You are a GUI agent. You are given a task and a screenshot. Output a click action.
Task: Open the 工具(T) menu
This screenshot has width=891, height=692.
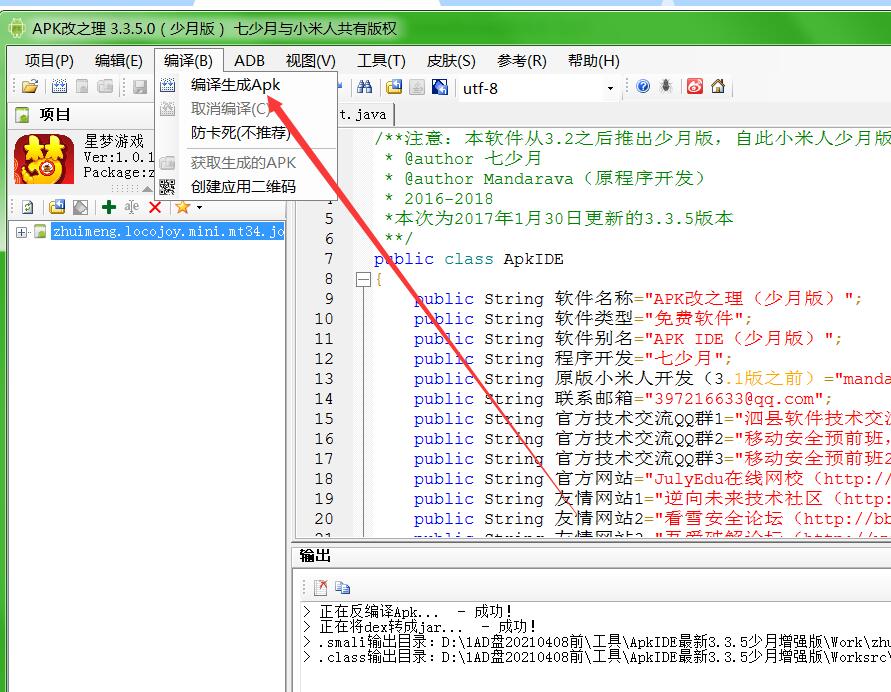pyautogui.click(x=381, y=60)
